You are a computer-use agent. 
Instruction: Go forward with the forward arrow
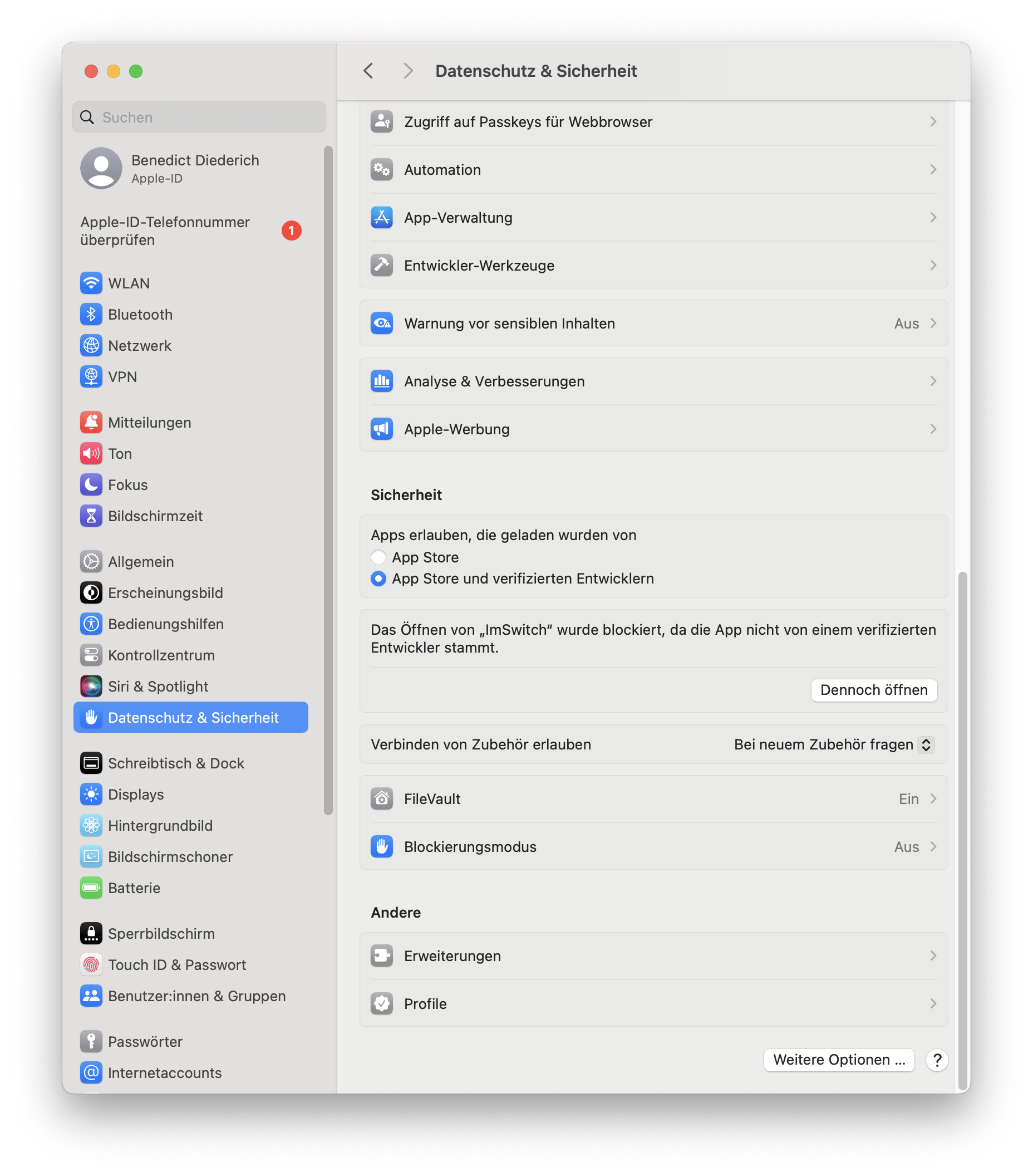click(x=408, y=71)
